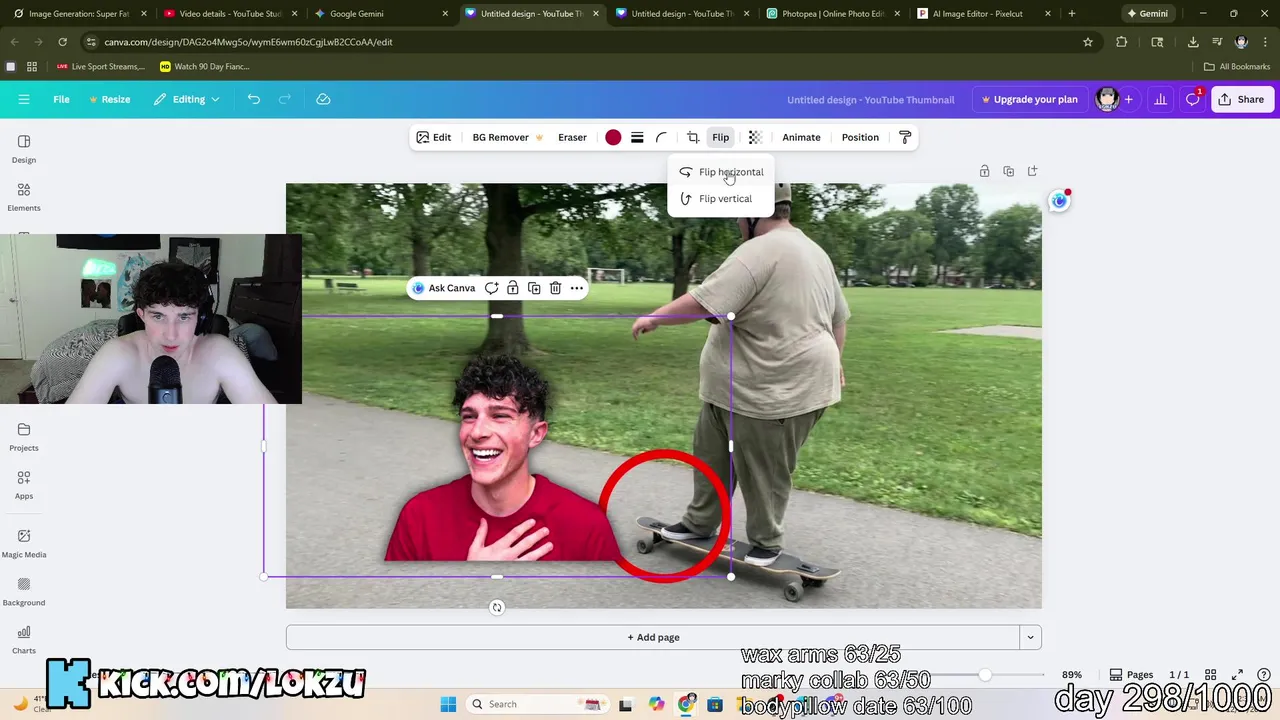This screenshot has height=720, width=1280.
Task: Enter fullscreen present mode
Action: pos(1237,675)
